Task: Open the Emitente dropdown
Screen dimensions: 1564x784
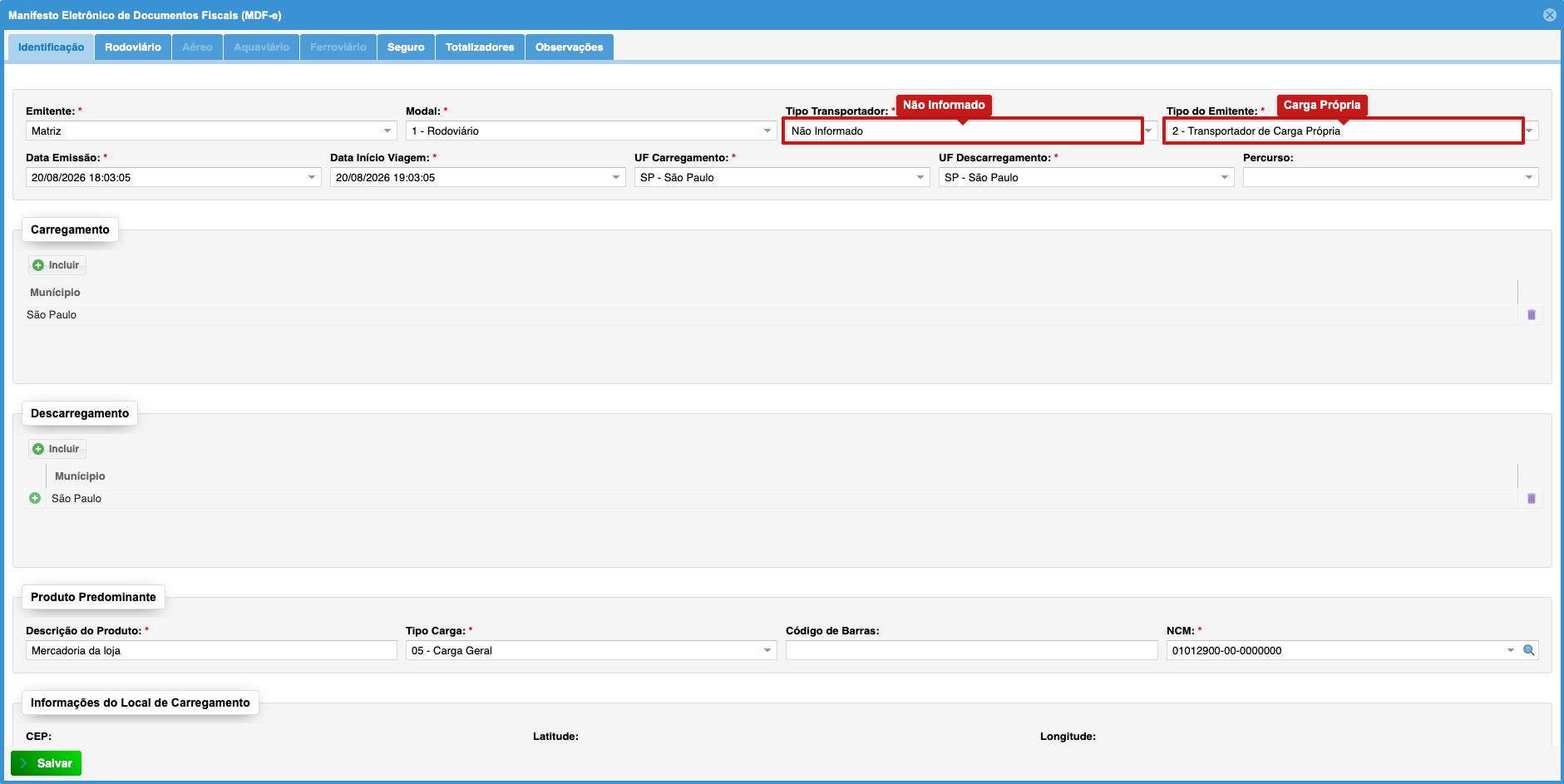Action: point(387,131)
